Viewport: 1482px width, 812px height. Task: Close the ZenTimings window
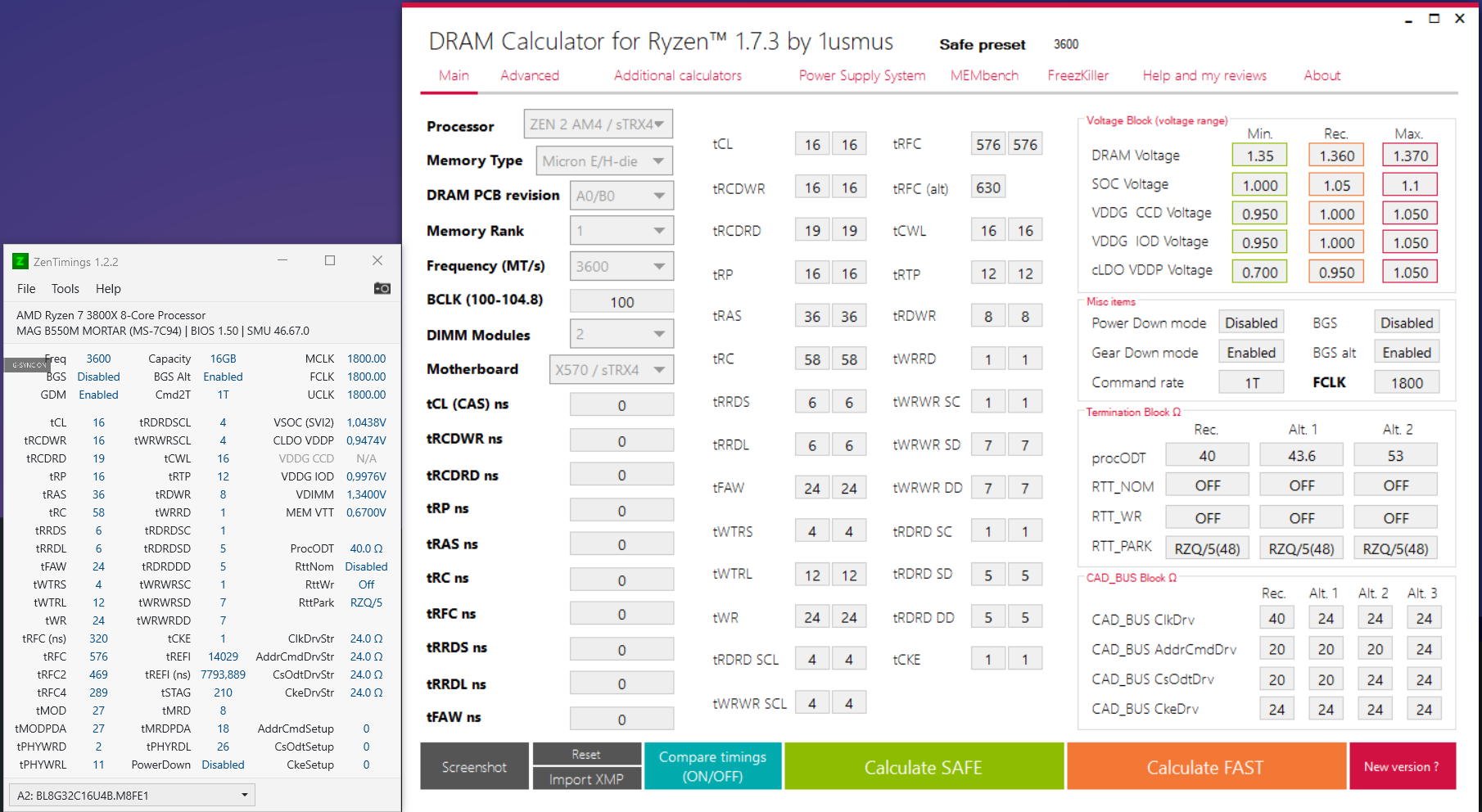377,260
